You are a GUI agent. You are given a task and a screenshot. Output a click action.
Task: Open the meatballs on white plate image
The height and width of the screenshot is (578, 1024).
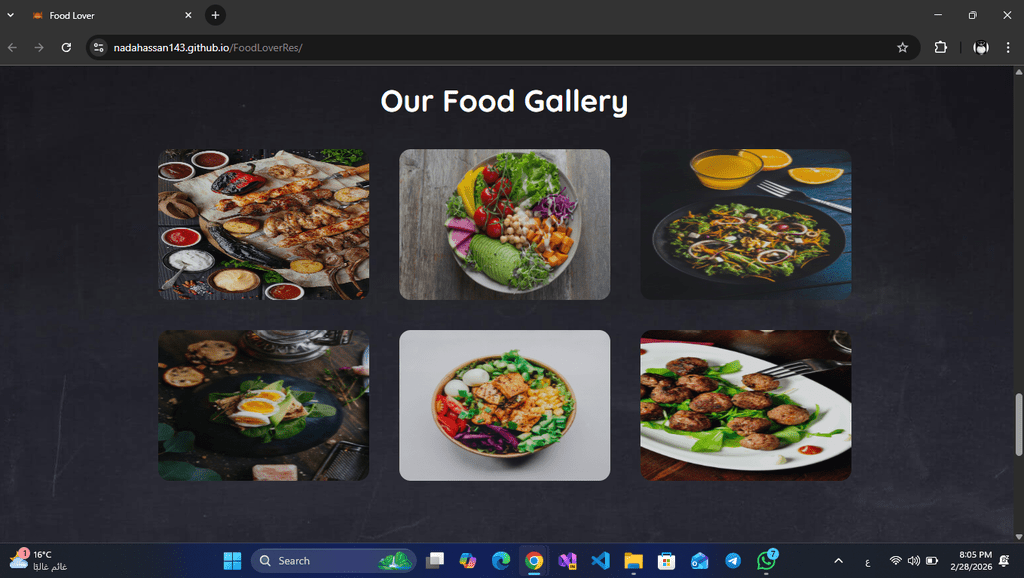(x=746, y=406)
